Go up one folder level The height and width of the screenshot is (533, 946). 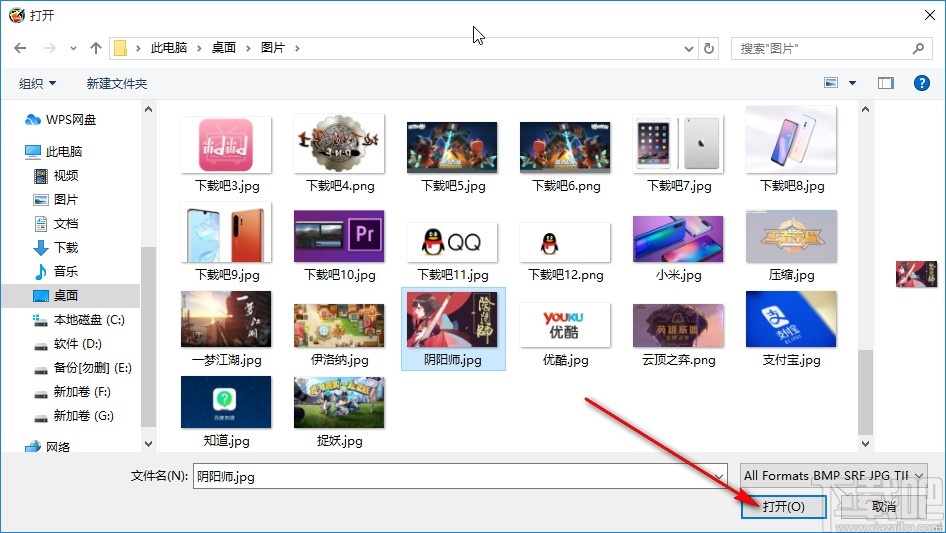(x=95, y=48)
